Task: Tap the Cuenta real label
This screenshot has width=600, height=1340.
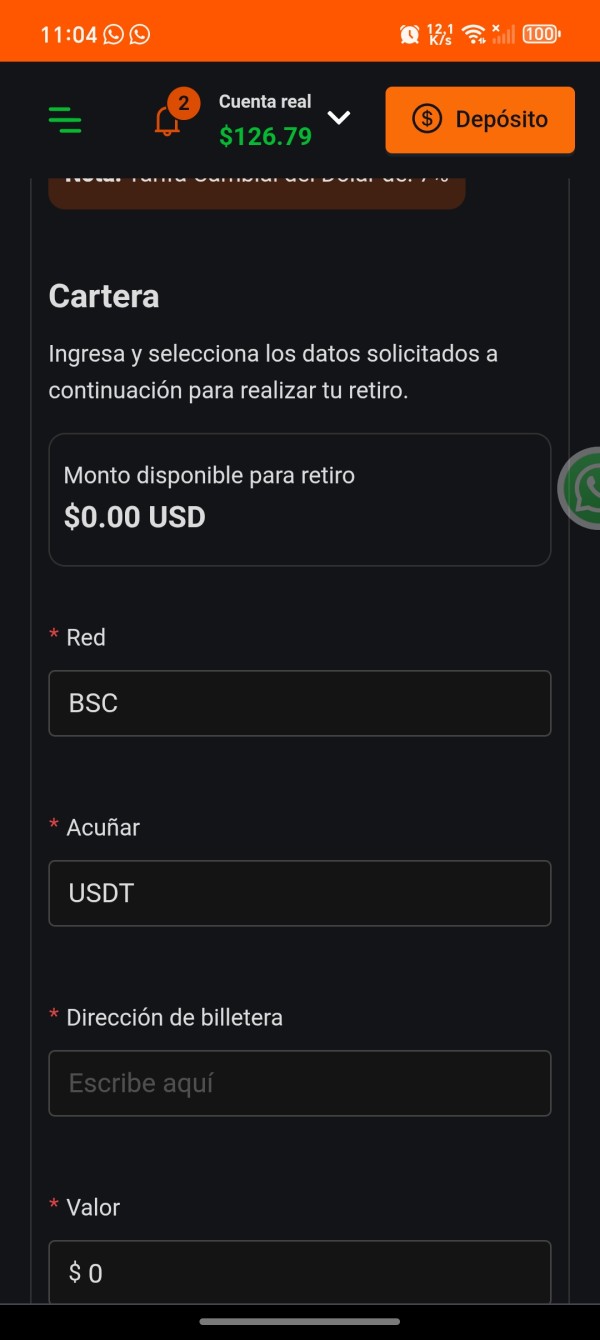Action: 265,101
